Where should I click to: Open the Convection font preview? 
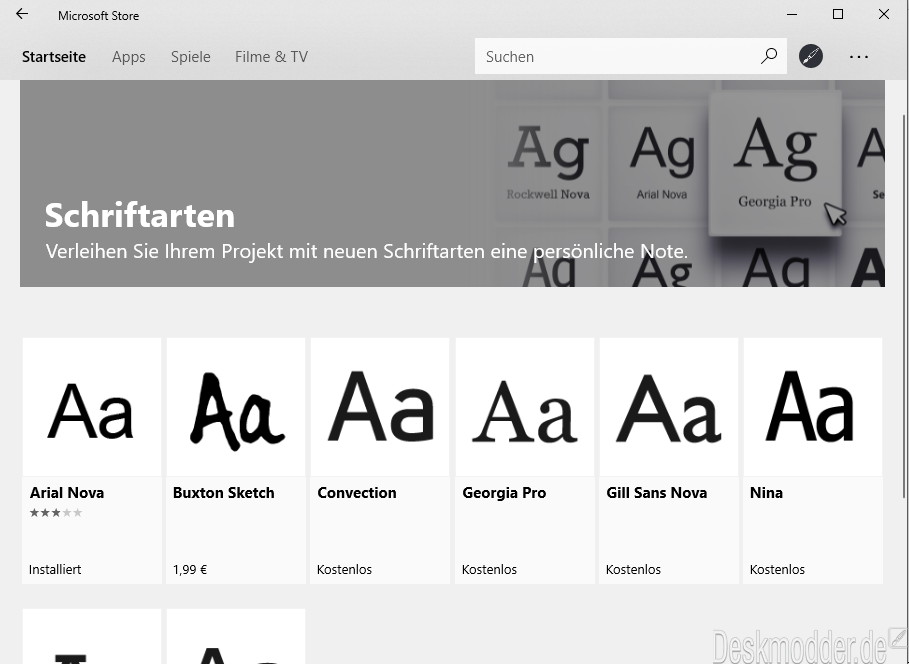click(x=380, y=407)
